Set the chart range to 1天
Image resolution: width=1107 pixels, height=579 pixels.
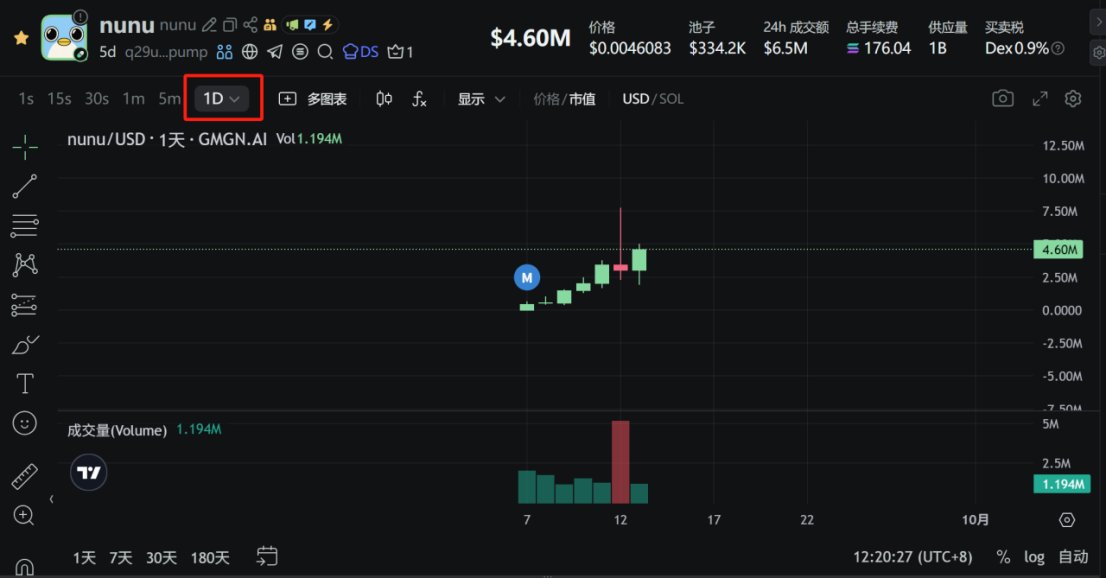[x=84, y=558]
